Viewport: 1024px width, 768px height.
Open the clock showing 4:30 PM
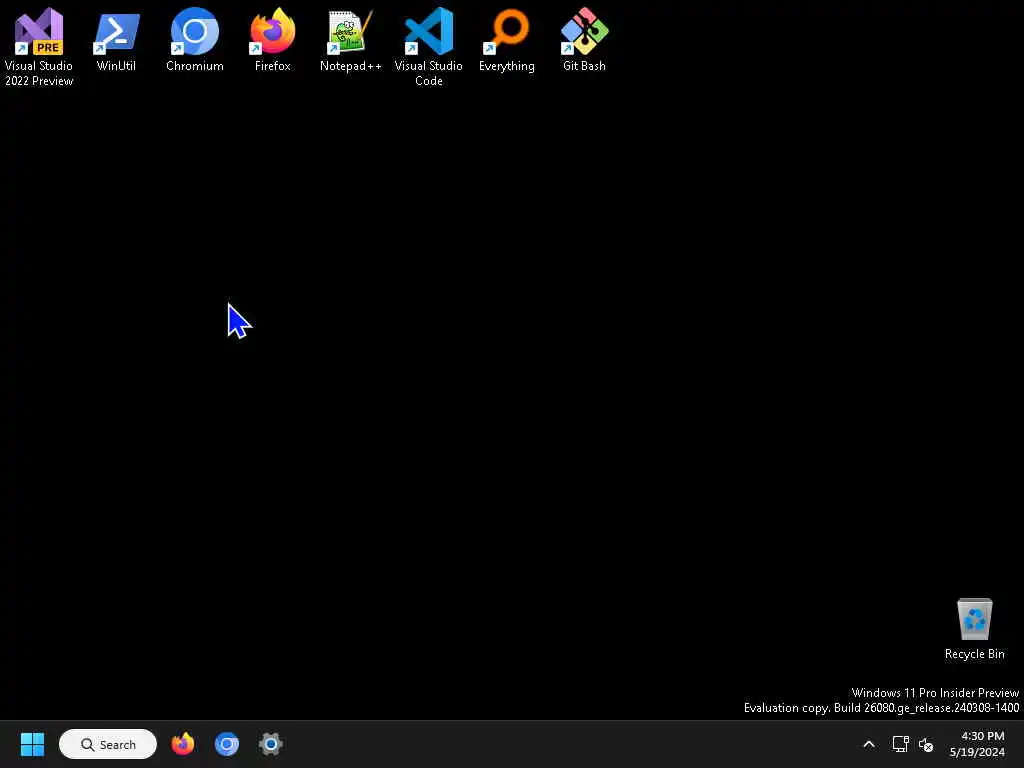coord(978,744)
